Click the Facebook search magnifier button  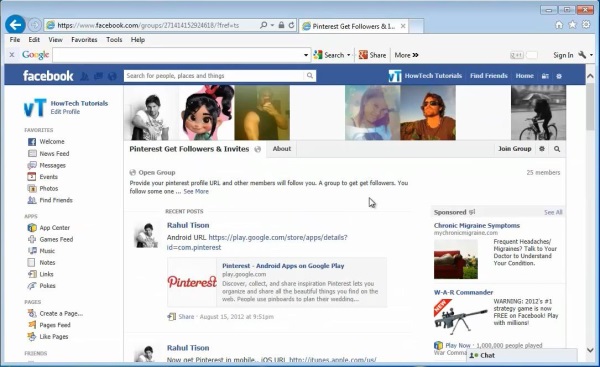[x=310, y=76]
